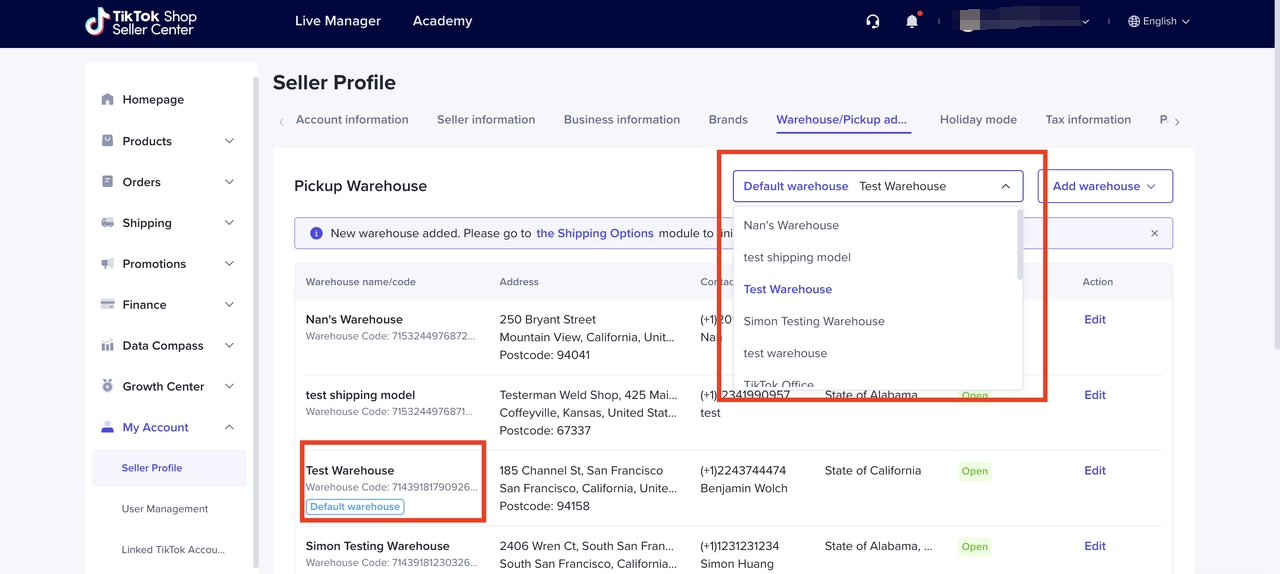Switch to the Holiday mode tab
Viewport: 1280px width, 574px height.
pos(977,120)
